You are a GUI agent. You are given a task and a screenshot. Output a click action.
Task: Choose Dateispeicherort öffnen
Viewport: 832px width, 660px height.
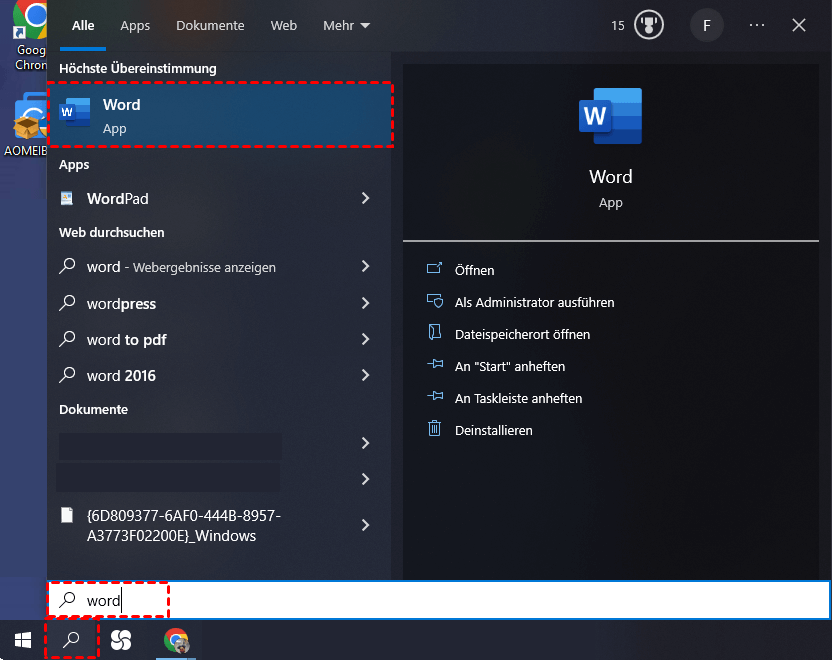click(x=522, y=334)
